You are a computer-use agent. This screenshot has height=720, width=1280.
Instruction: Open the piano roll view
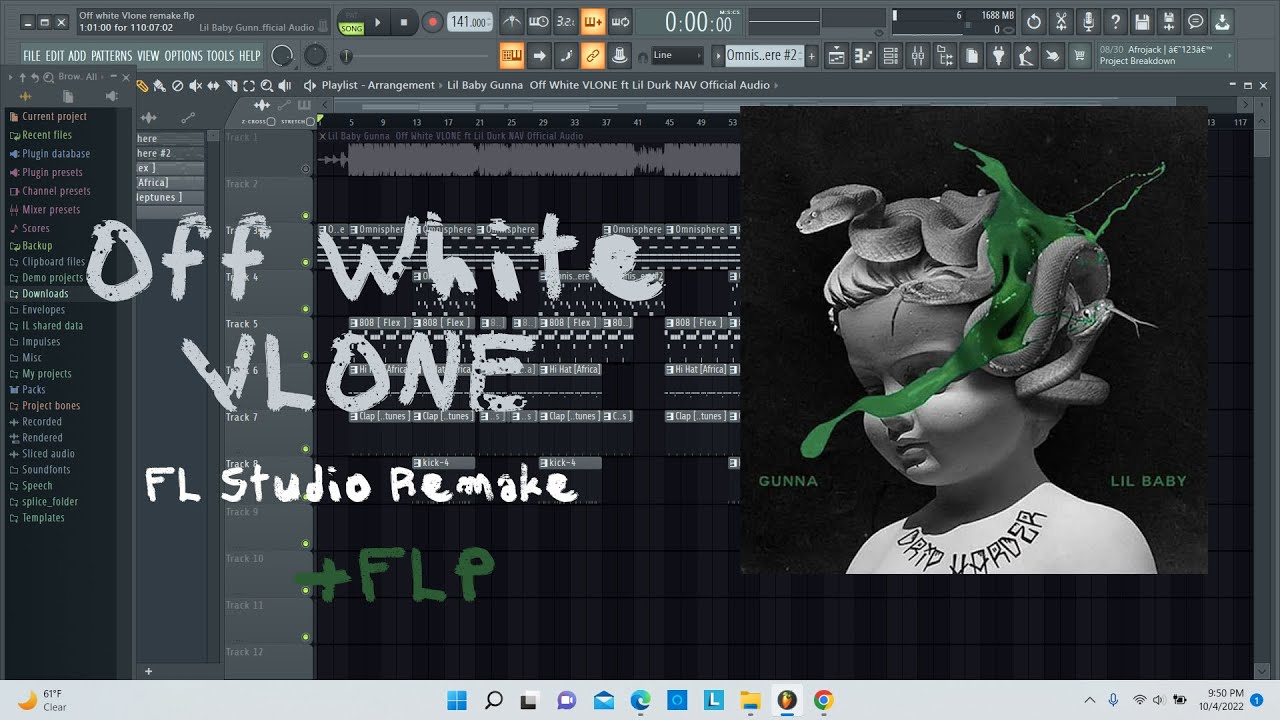point(863,57)
